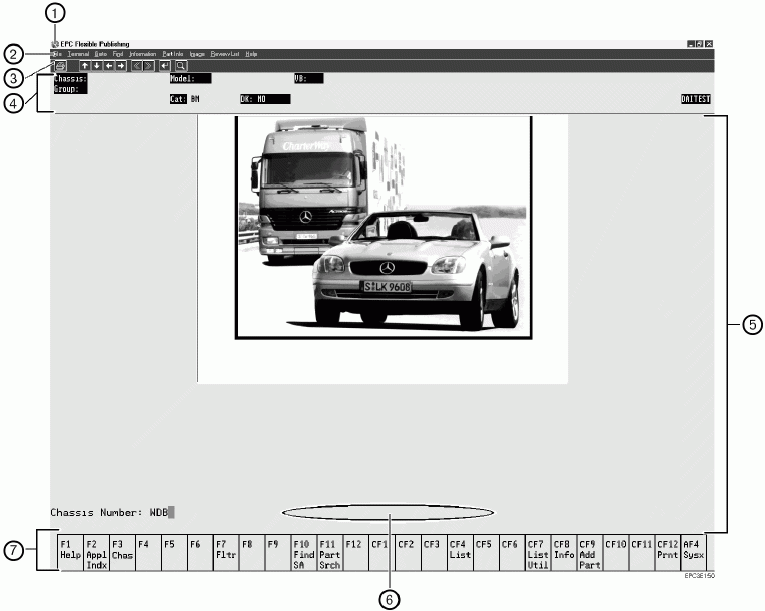Click the Chassis Number input field
This screenshot has width=765, height=611.
click(172, 512)
